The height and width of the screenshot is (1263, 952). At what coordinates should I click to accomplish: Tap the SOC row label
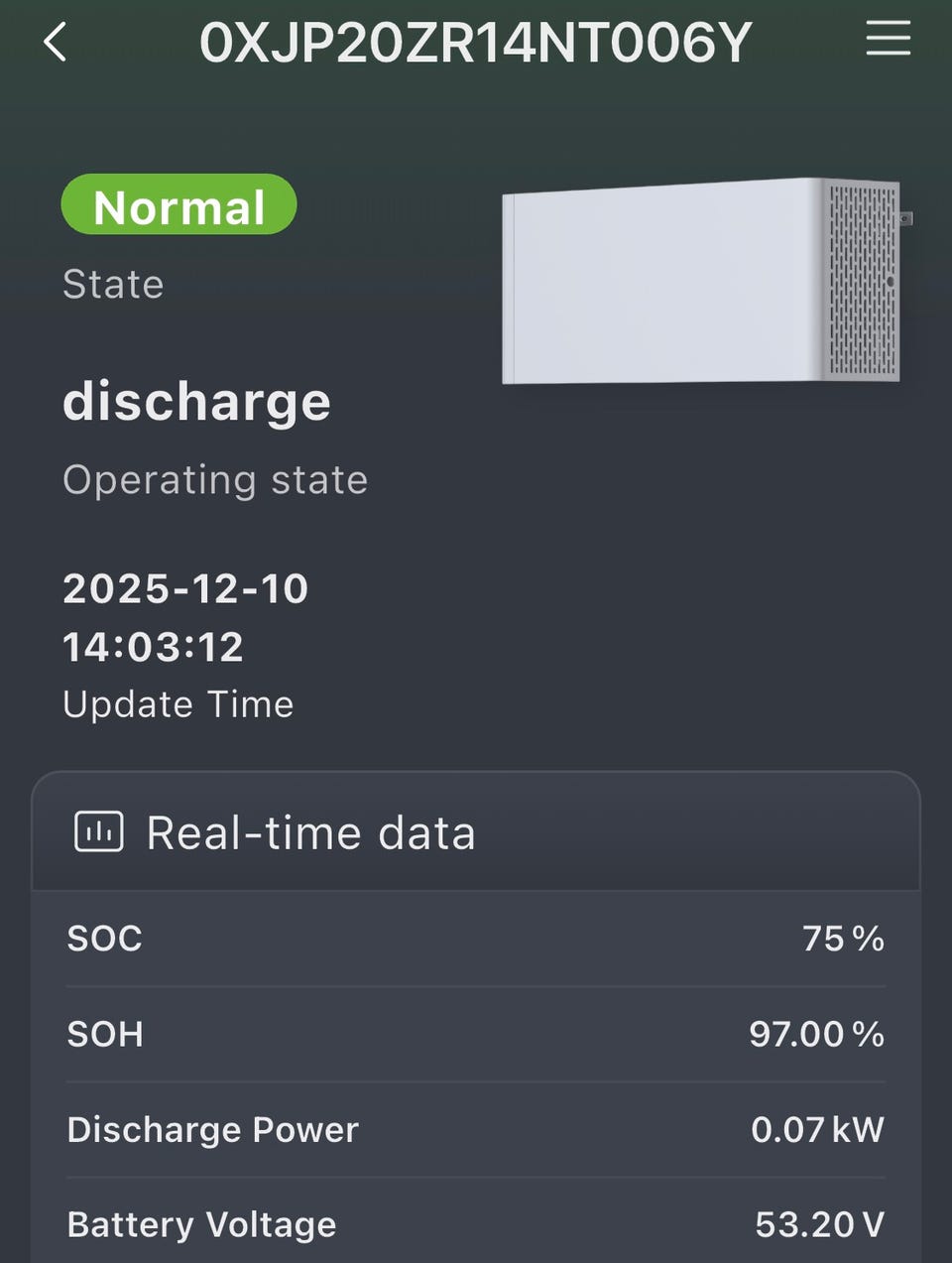tap(105, 939)
